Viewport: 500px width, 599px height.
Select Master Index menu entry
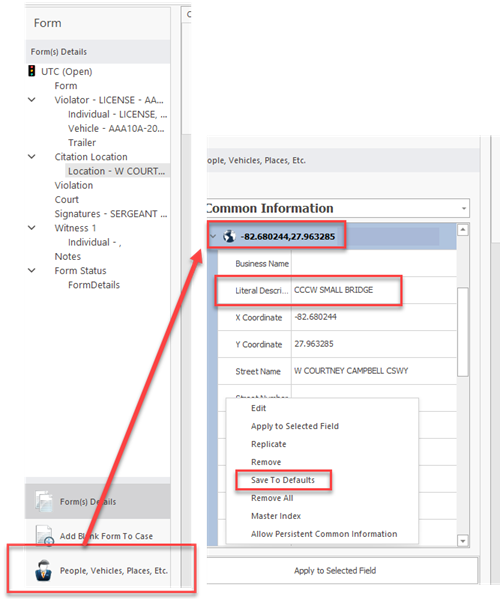pos(276,516)
